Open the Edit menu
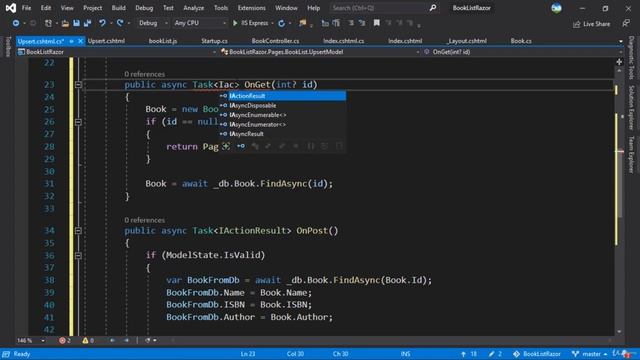640x360 pixels. pos(46,8)
